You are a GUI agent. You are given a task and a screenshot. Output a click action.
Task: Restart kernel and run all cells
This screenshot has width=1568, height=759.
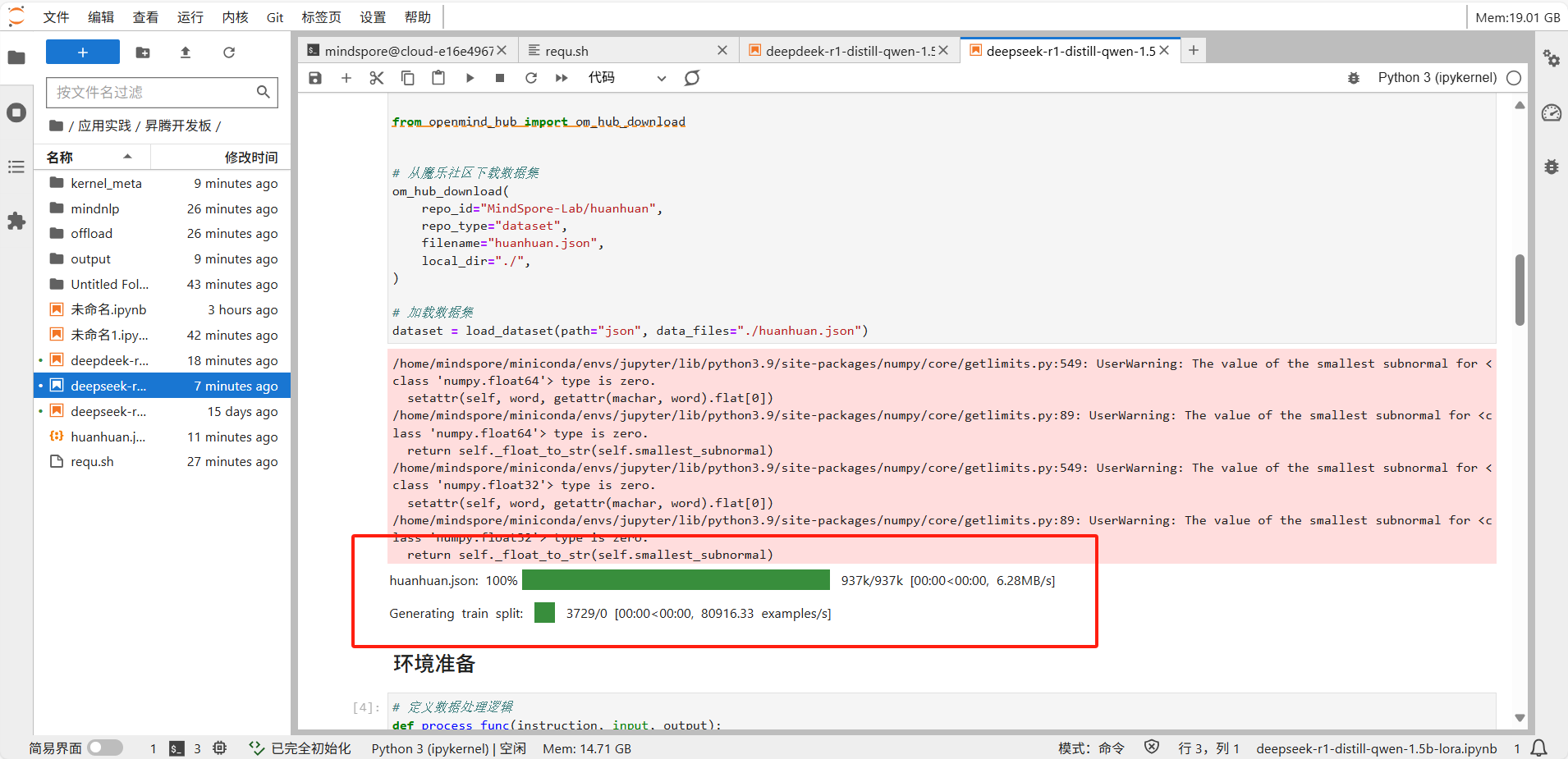[562, 78]
